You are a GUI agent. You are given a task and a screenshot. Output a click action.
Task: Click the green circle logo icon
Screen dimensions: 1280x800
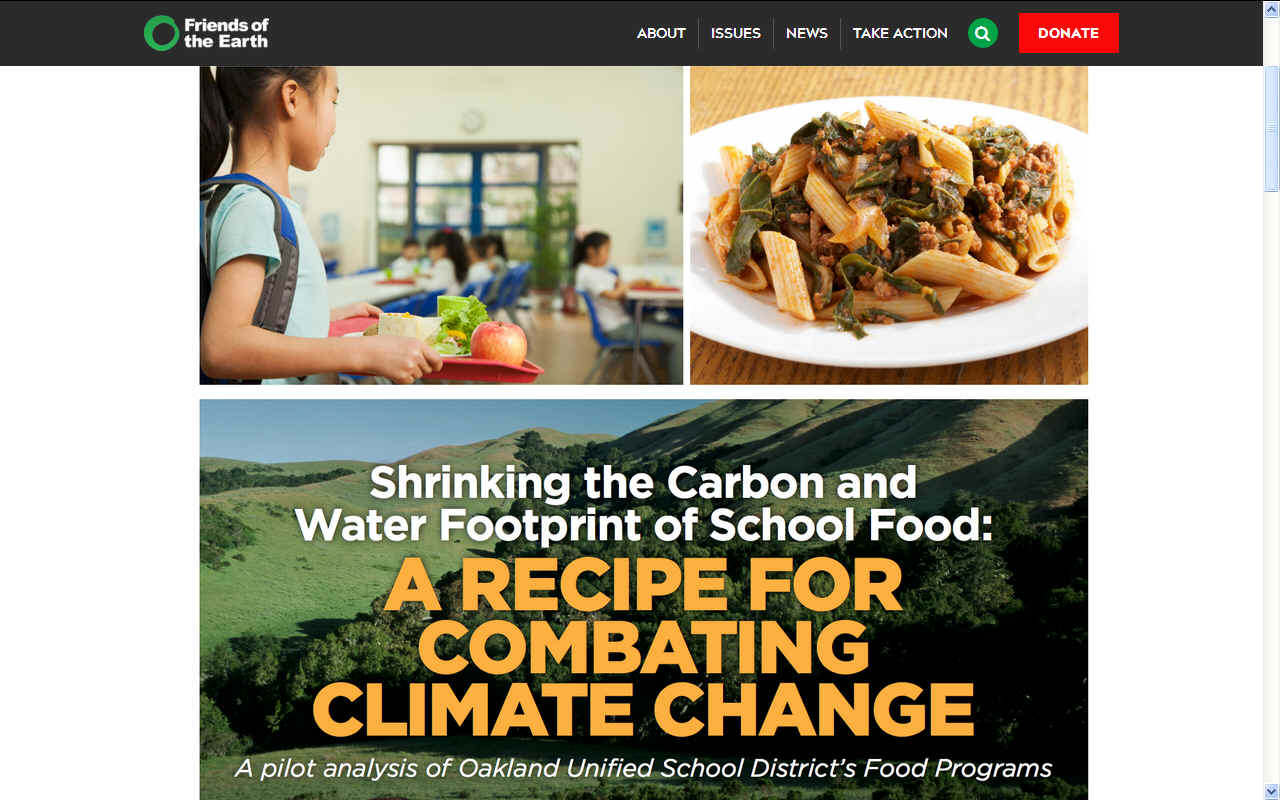pos(161,33)
